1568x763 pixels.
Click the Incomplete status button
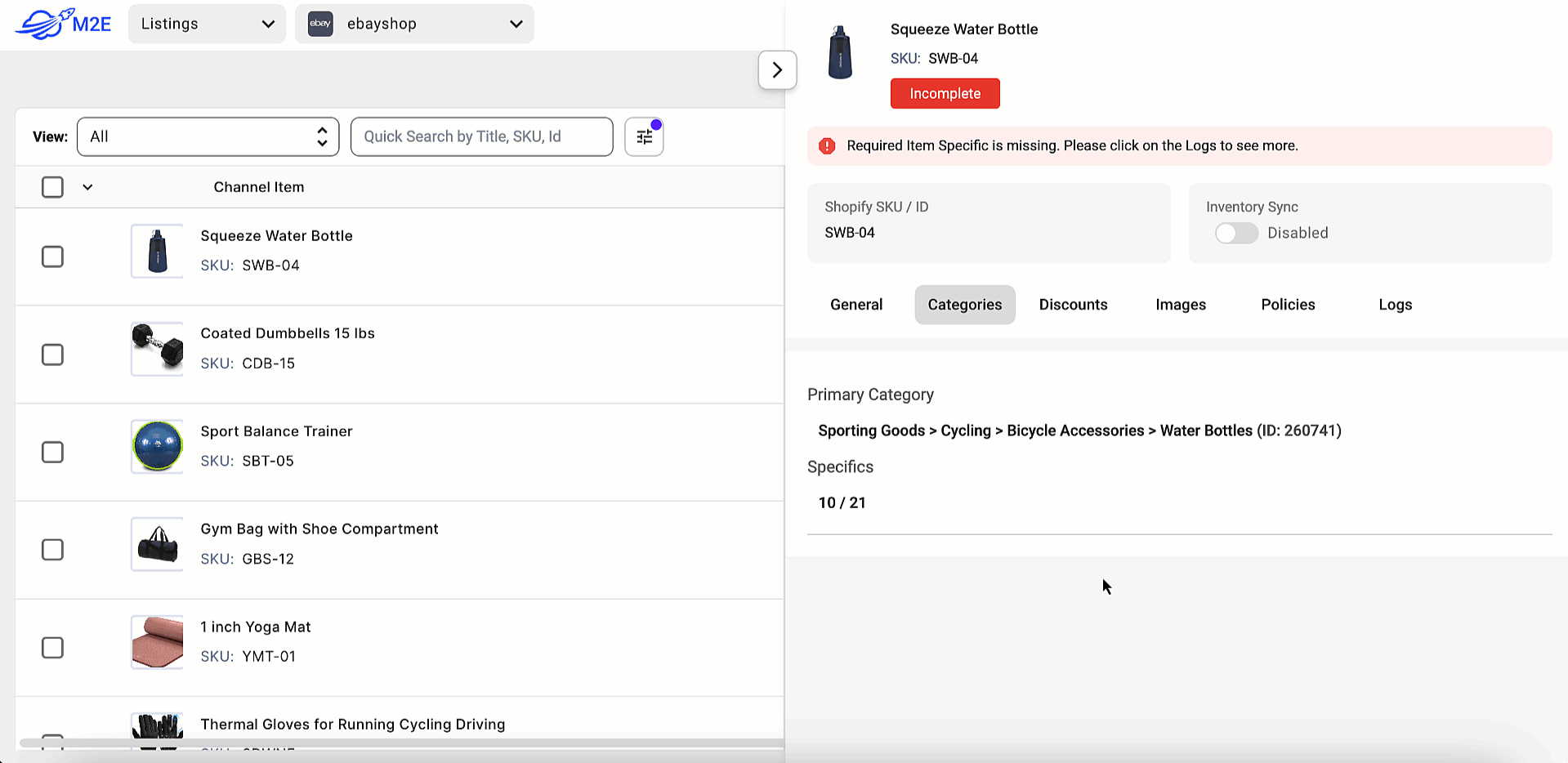(945, 93)
